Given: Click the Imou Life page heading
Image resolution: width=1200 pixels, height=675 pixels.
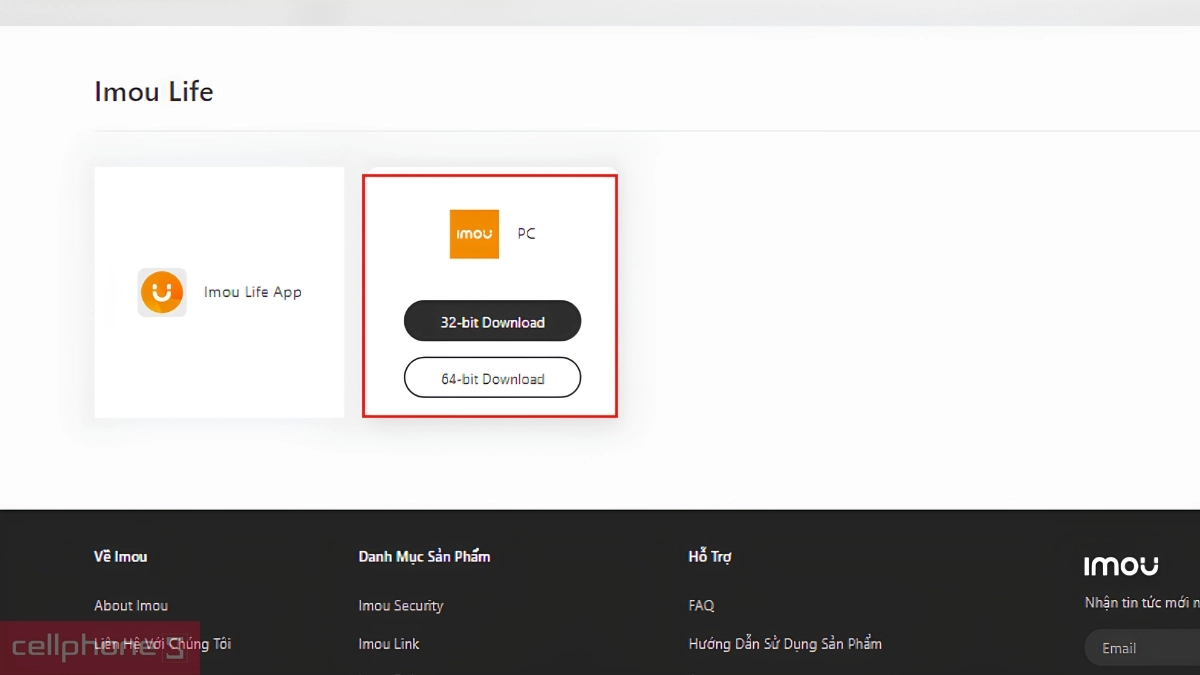Looking at the screenshot, I should [154, 92].
